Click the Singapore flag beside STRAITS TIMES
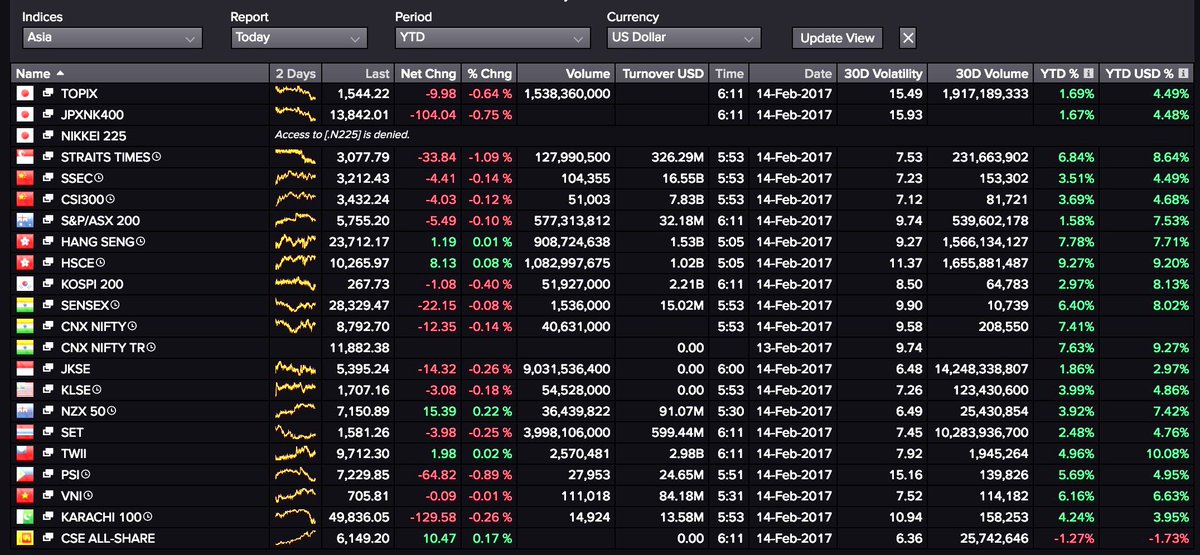 26,157
